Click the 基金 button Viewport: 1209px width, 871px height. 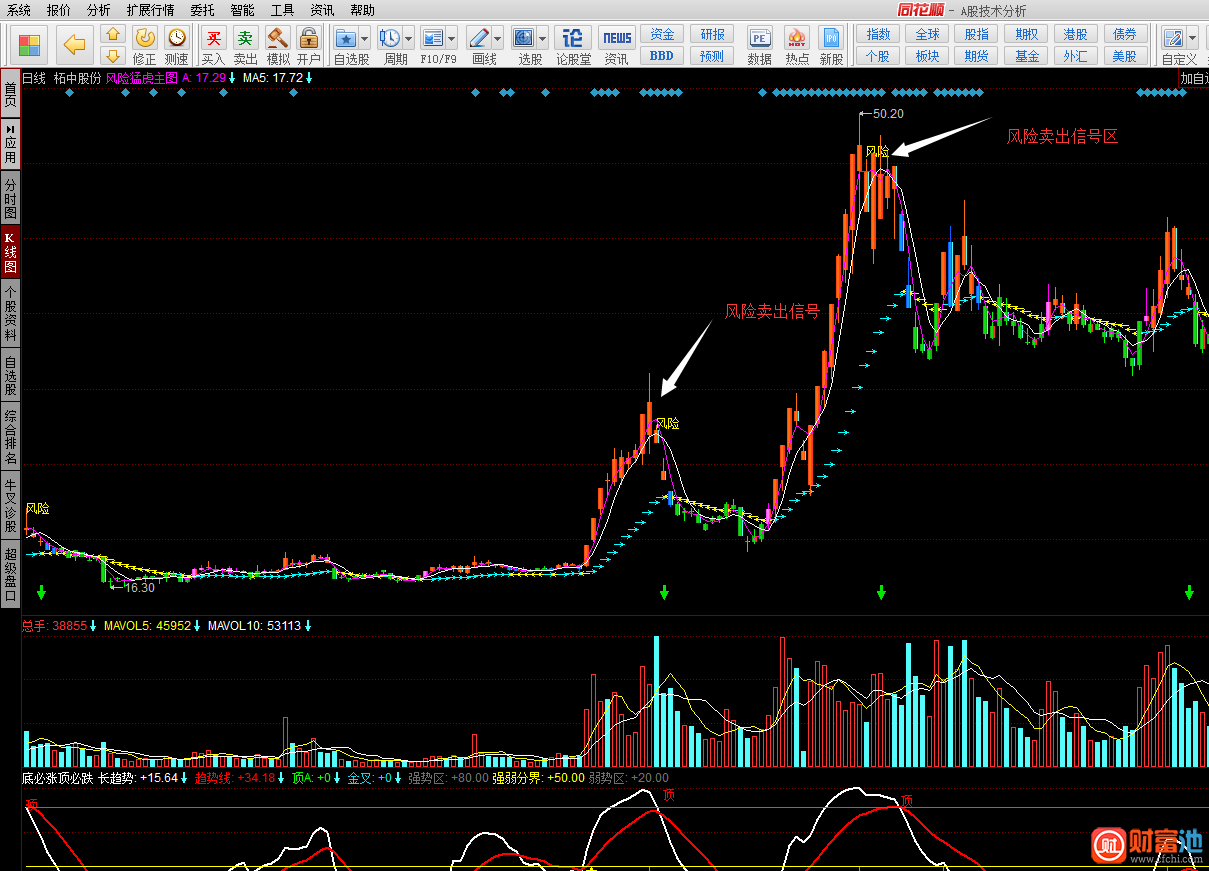1026,56
